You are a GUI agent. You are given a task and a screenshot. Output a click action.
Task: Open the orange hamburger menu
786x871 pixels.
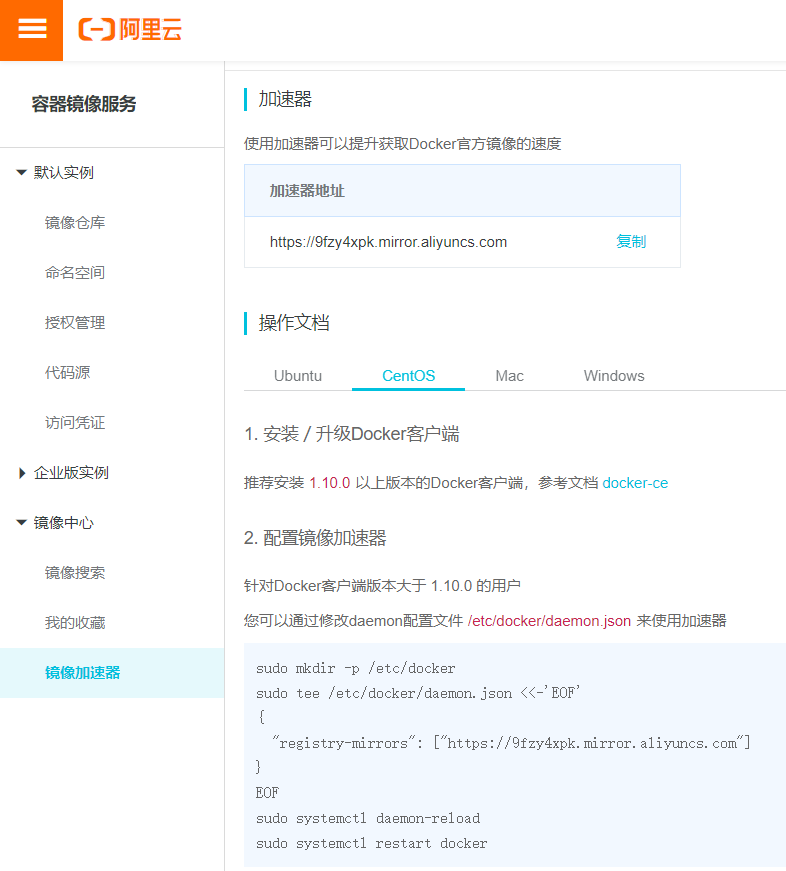click(x=32, y=30)
